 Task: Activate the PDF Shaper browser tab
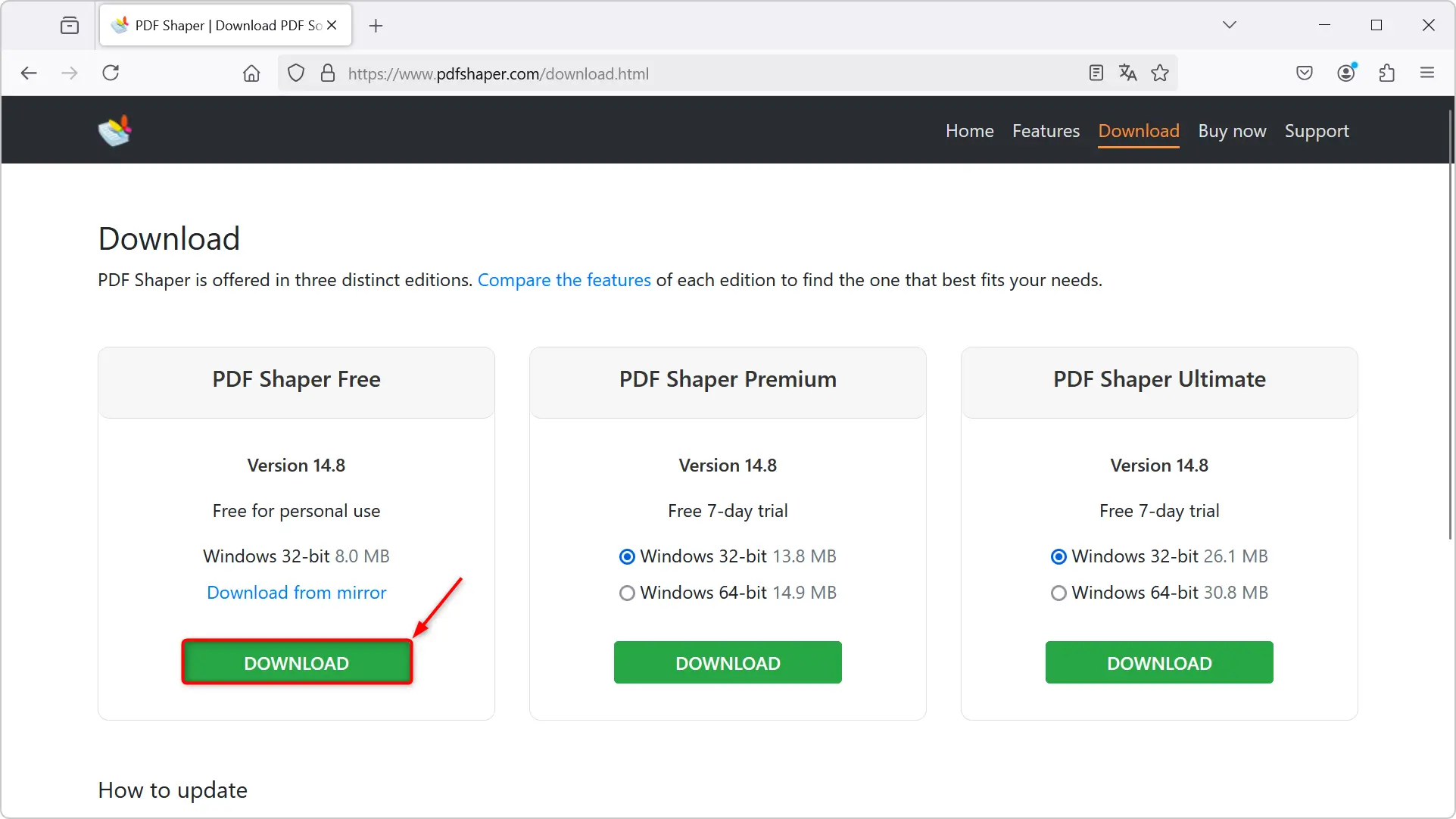tap(225, 26)
